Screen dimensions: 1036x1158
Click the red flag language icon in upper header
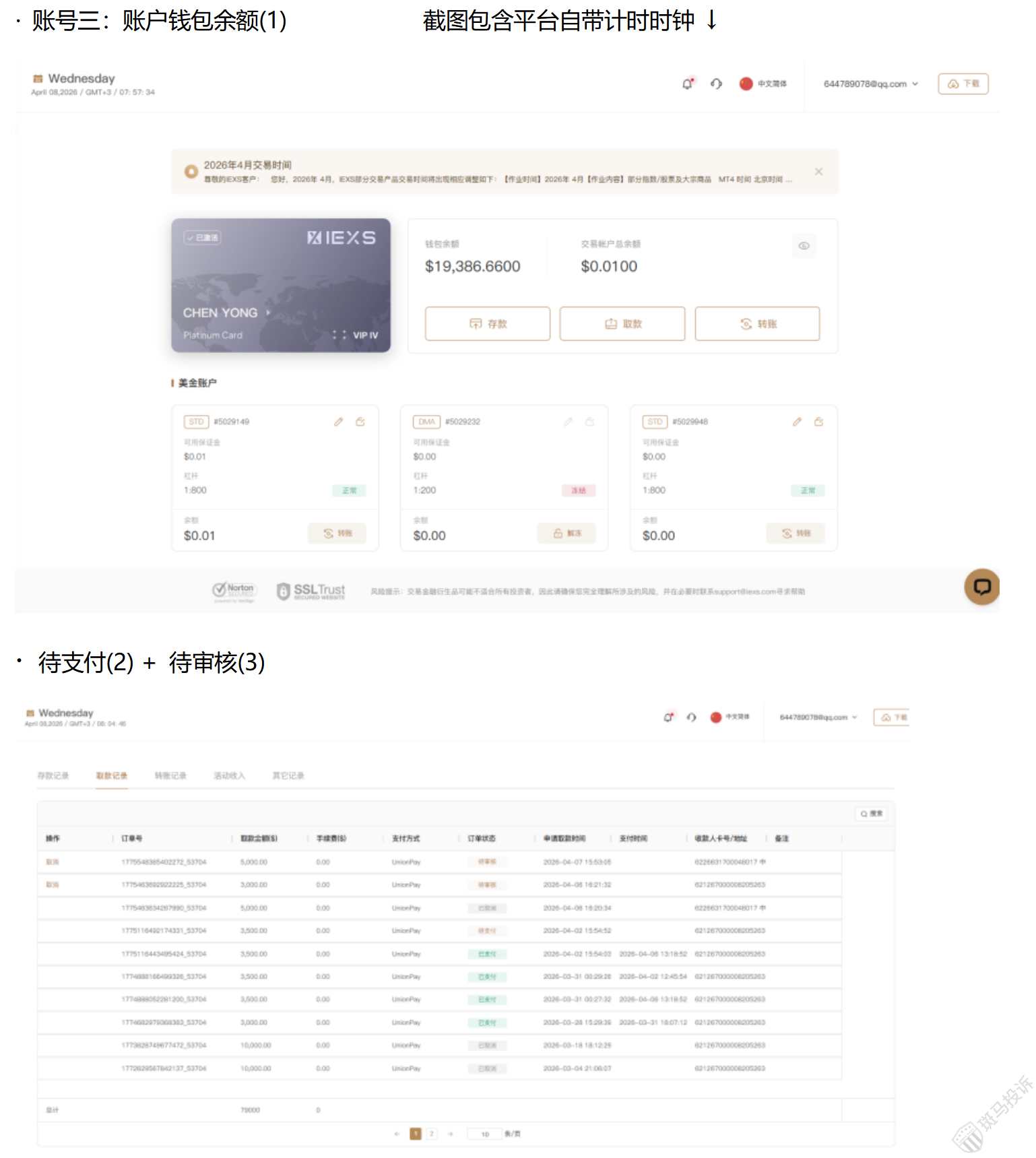point(746,84)
